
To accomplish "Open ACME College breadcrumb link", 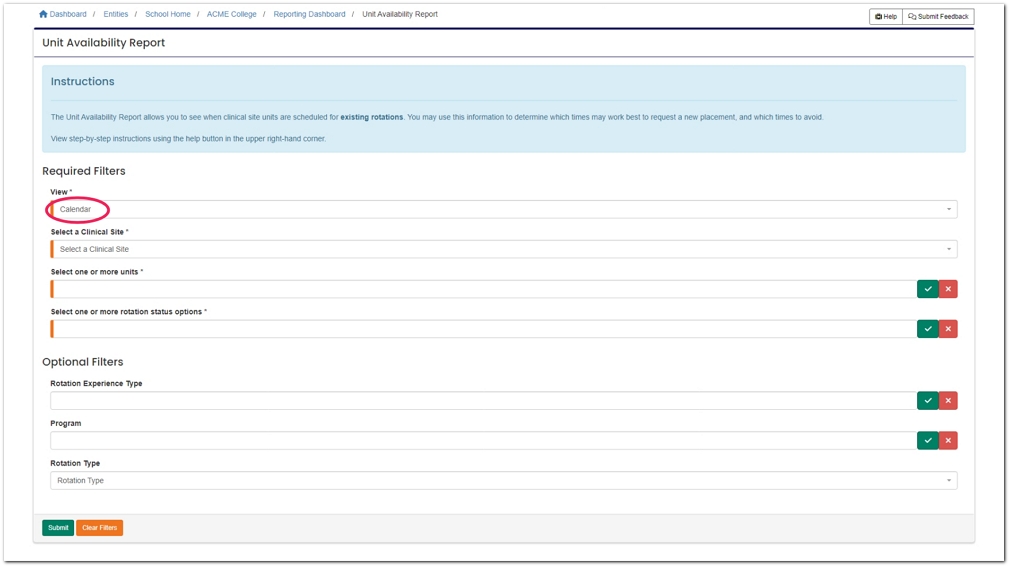I will pyautogui.click(x=232, y=14).
